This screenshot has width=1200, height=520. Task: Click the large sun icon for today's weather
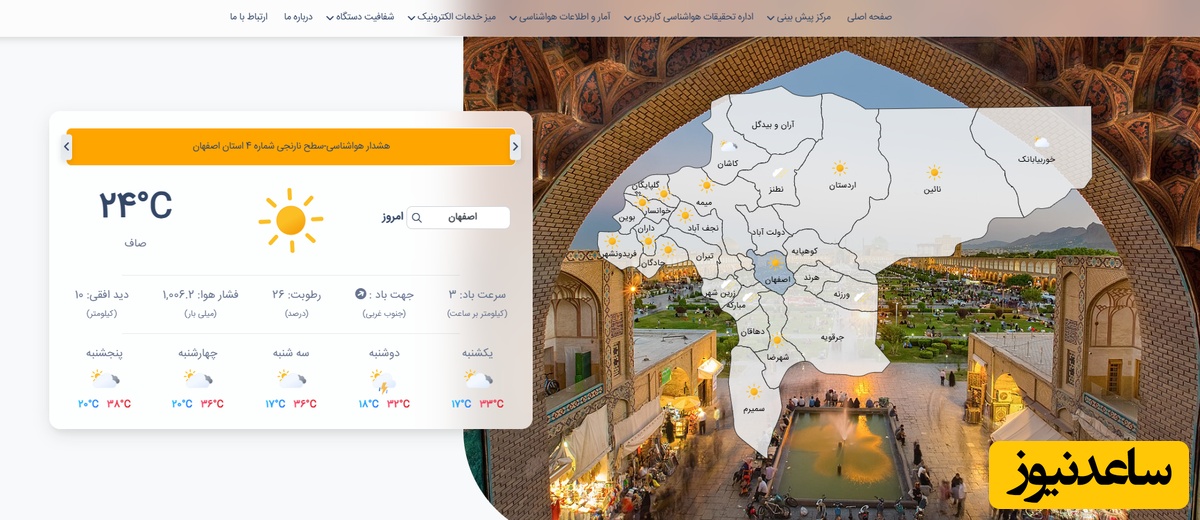290,219
